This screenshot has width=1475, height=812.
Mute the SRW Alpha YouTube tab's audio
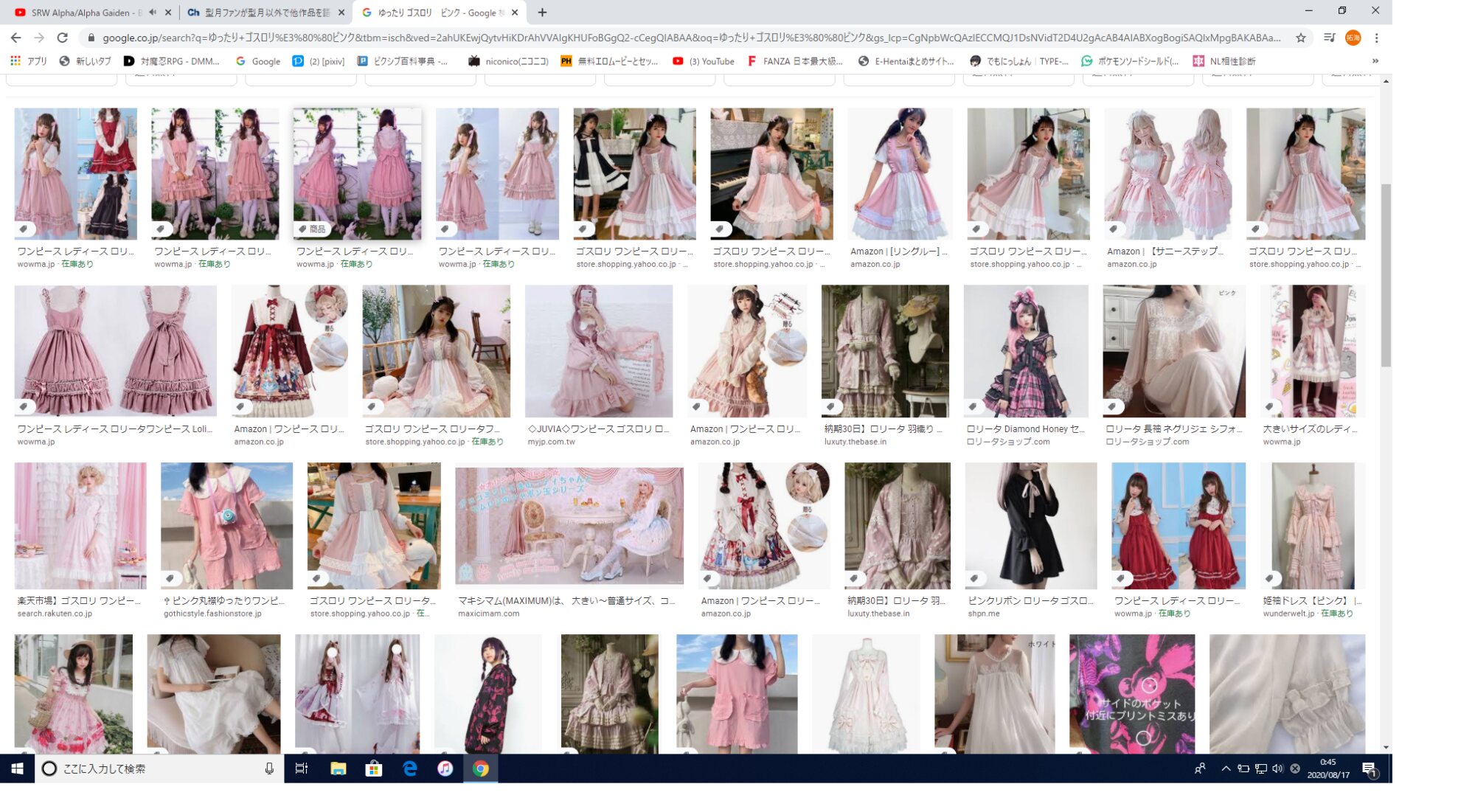[x=153, y=13]
